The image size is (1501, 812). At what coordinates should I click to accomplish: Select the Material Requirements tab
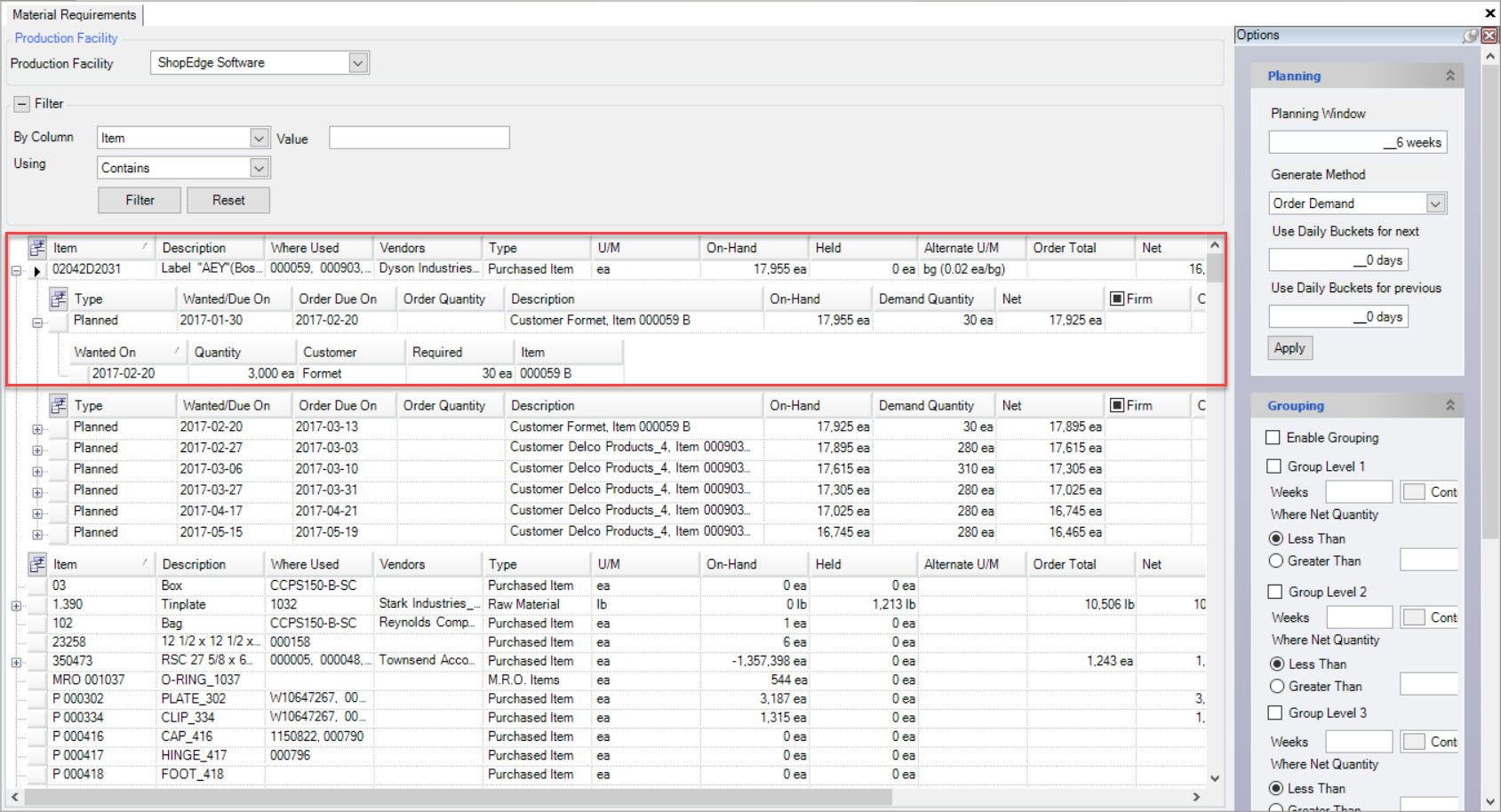(x=75, y=14)
